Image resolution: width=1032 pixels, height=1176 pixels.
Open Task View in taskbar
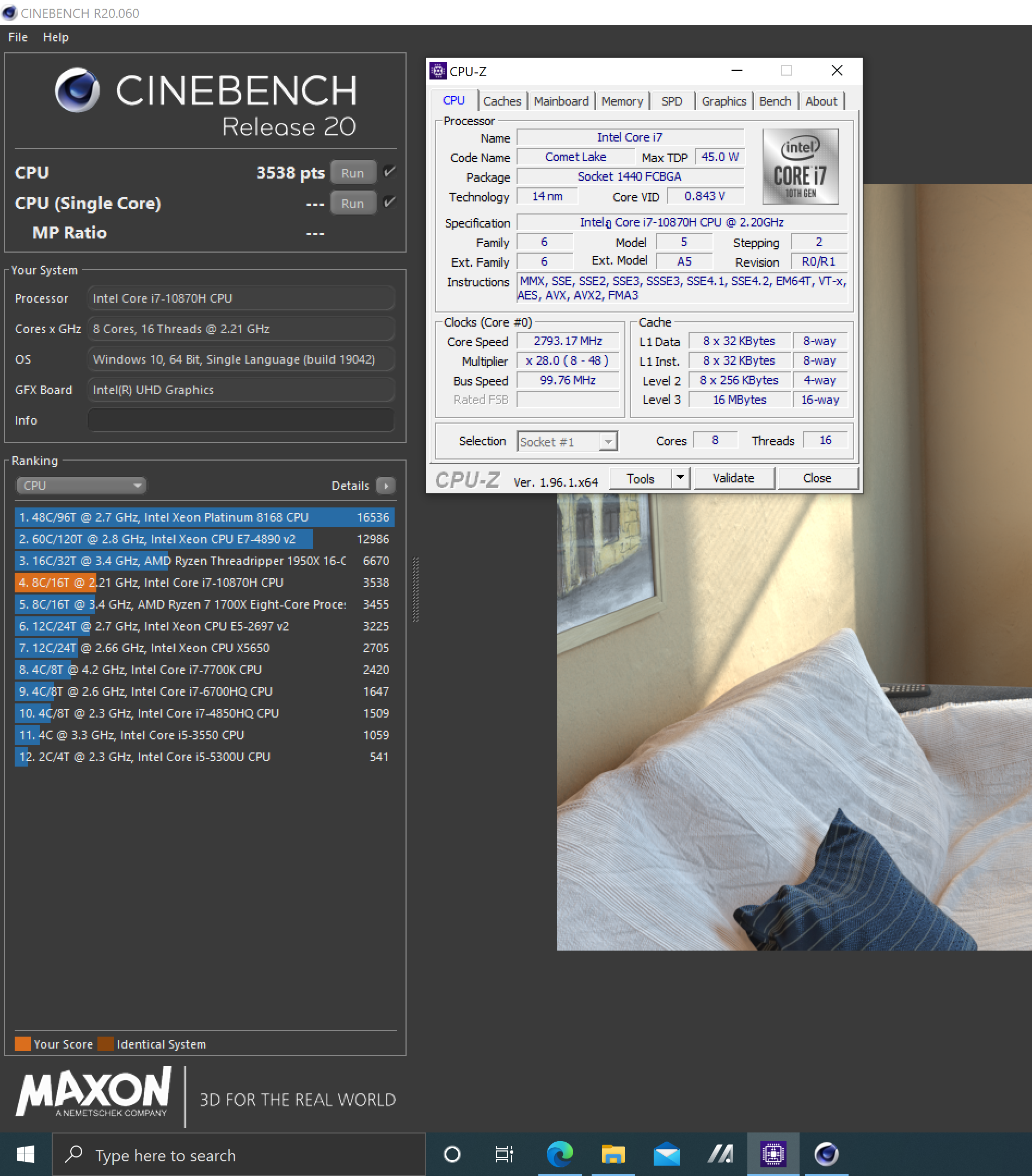click(x=504, y=1154)
